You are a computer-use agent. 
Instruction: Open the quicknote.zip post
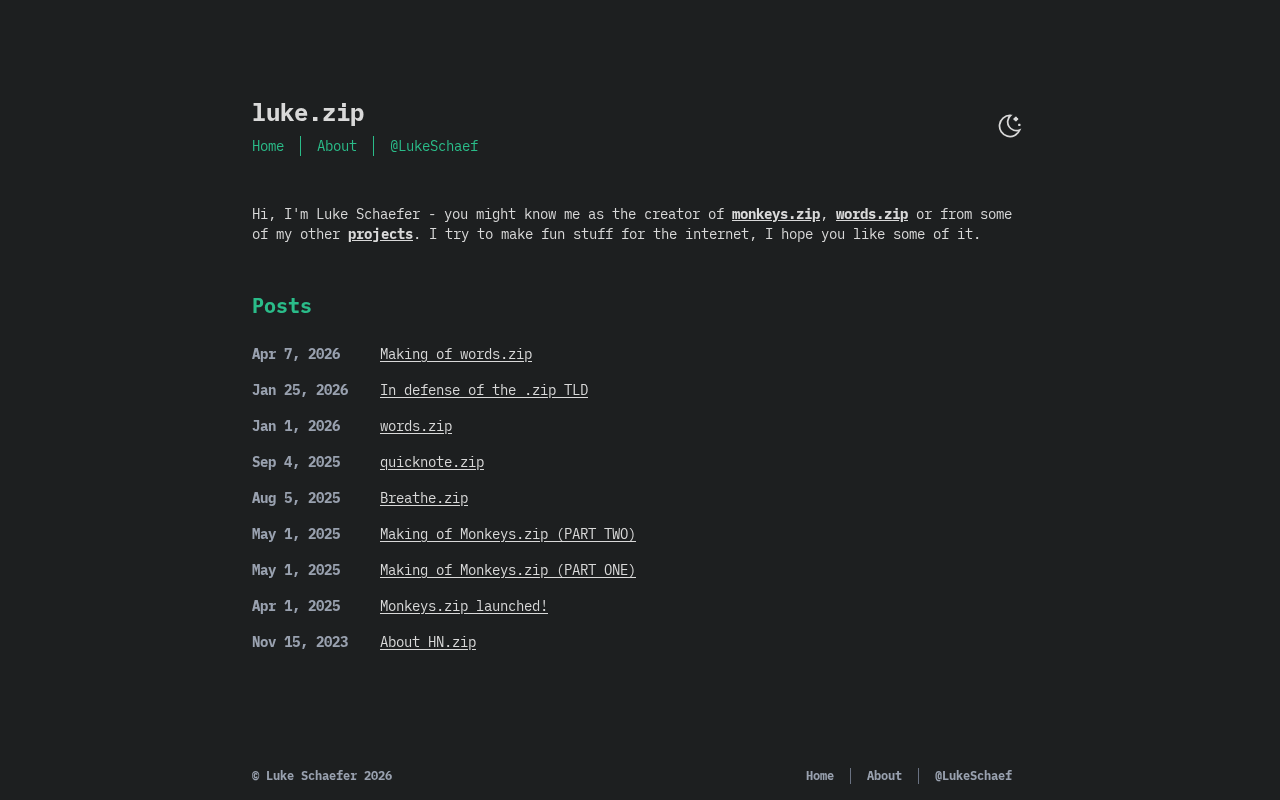tap(432, 462)
